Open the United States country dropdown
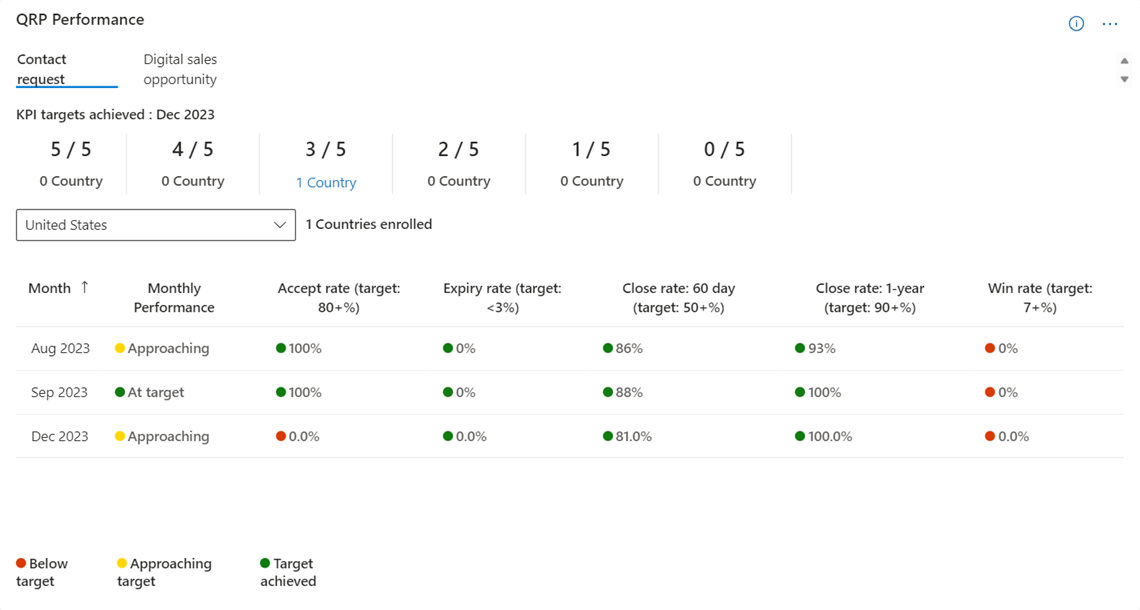This screenshot has height=610, width=1140. (x=155, y=225)
